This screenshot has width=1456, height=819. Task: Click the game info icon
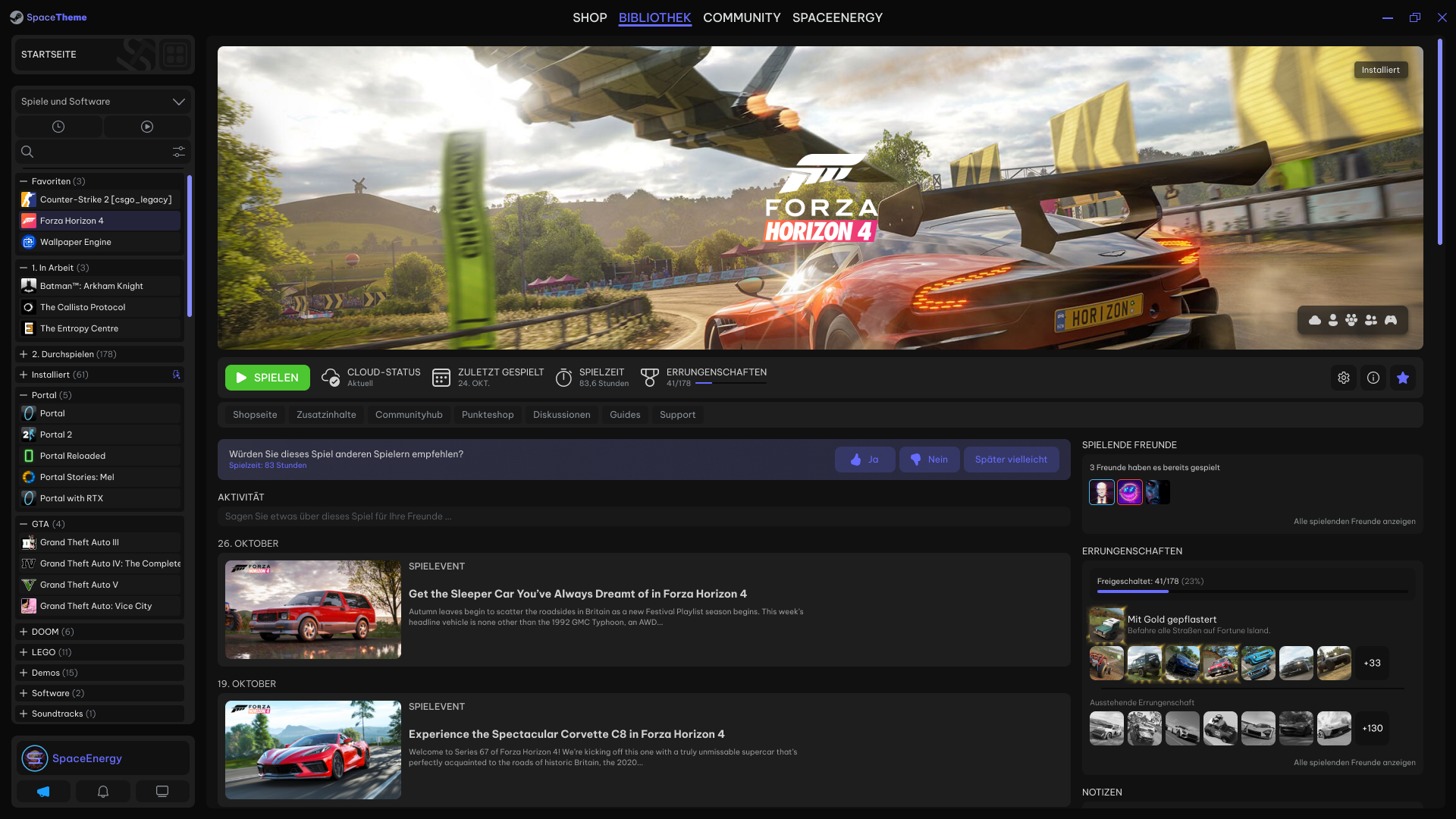tap(1373, 378)
